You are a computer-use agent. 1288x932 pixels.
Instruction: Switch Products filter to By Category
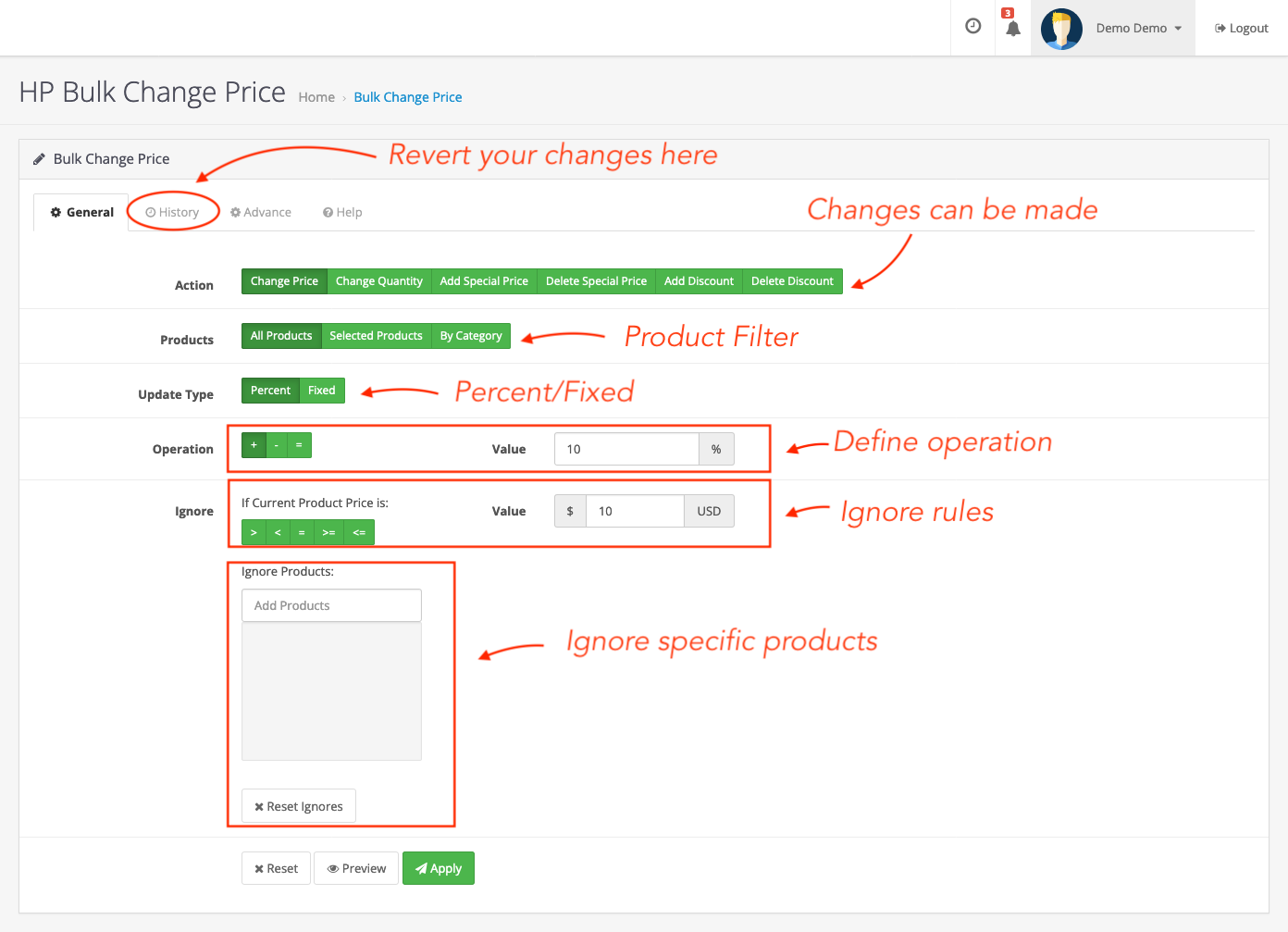[471, 335]
